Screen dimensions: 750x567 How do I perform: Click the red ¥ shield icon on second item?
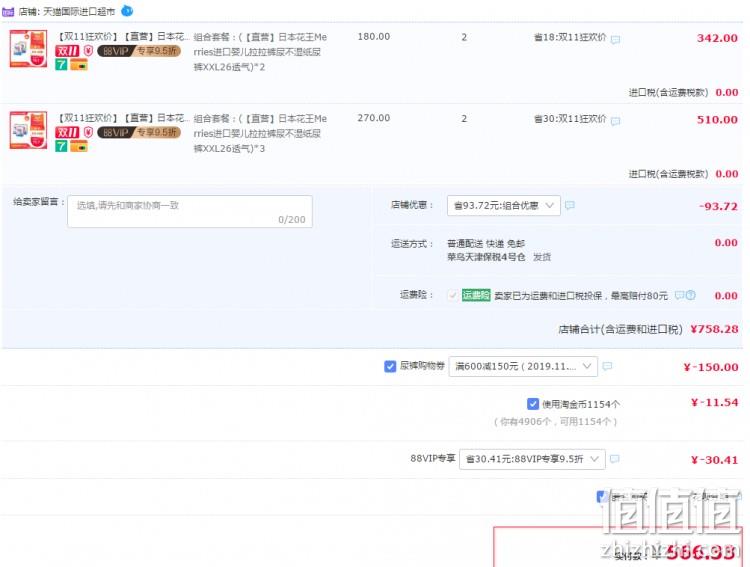click(88, 132)
